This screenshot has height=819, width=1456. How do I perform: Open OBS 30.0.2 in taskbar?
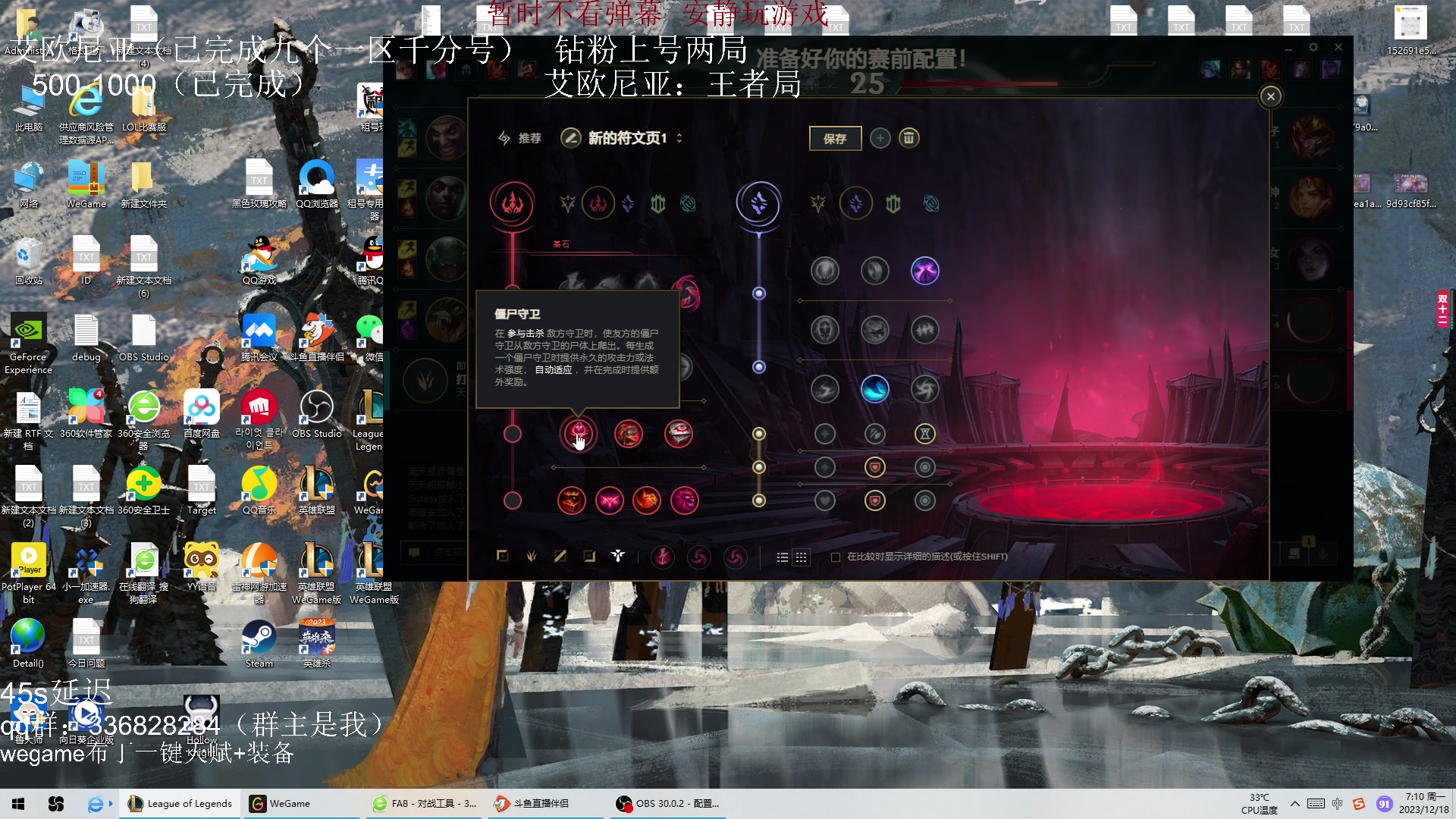tap(668, 804)
